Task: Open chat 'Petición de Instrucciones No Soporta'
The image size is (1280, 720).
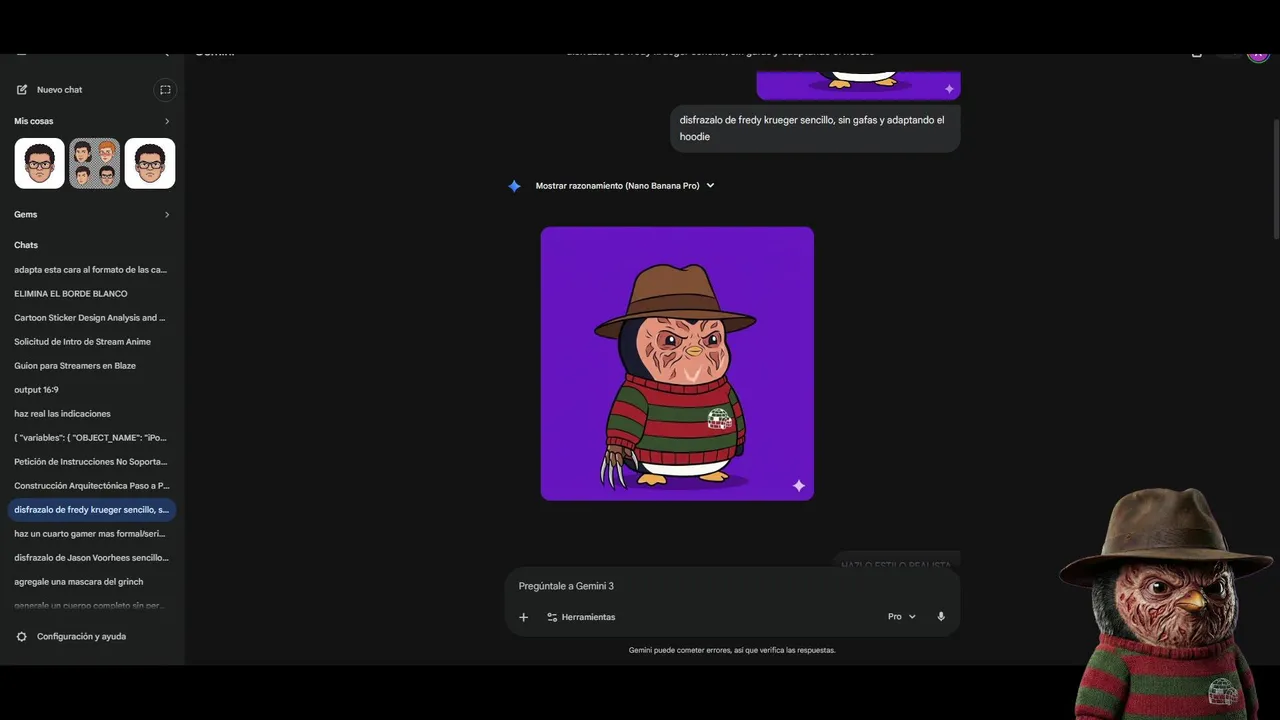Action: pos(91,462)
